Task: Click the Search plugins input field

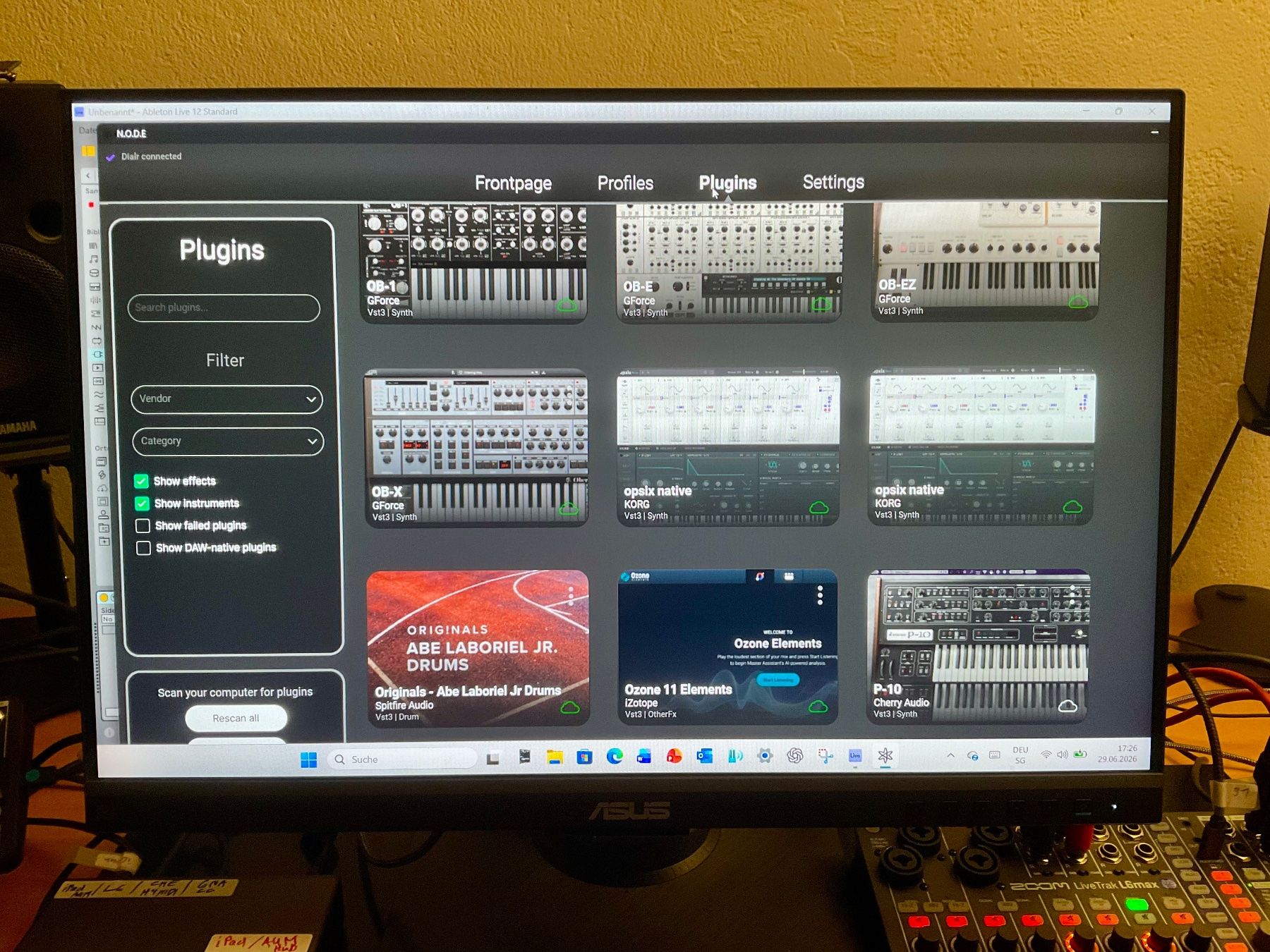Action: pyautogui.click(x=224, y=308)
